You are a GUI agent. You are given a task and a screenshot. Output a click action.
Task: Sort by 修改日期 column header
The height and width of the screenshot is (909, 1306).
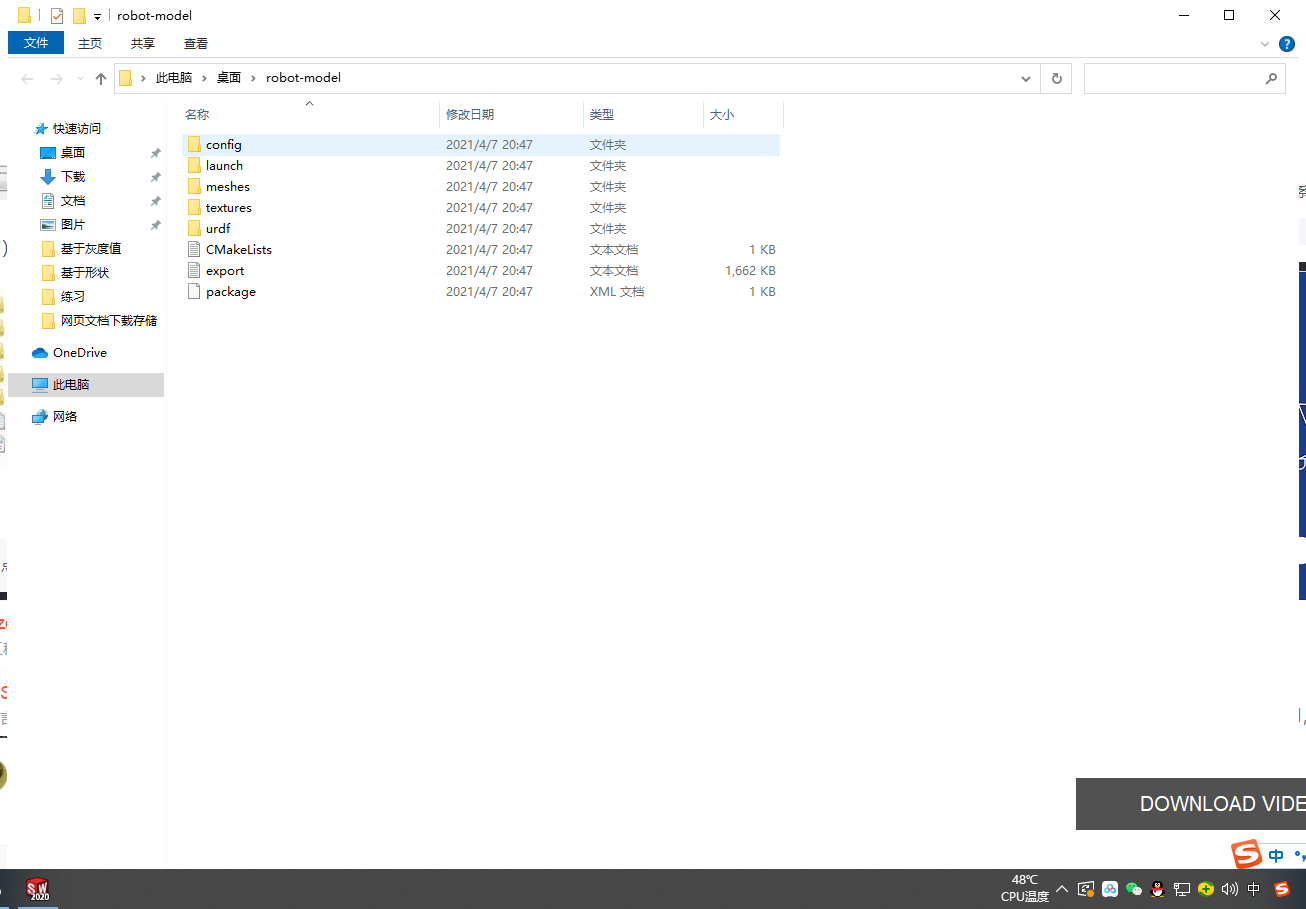pos(470,115)
